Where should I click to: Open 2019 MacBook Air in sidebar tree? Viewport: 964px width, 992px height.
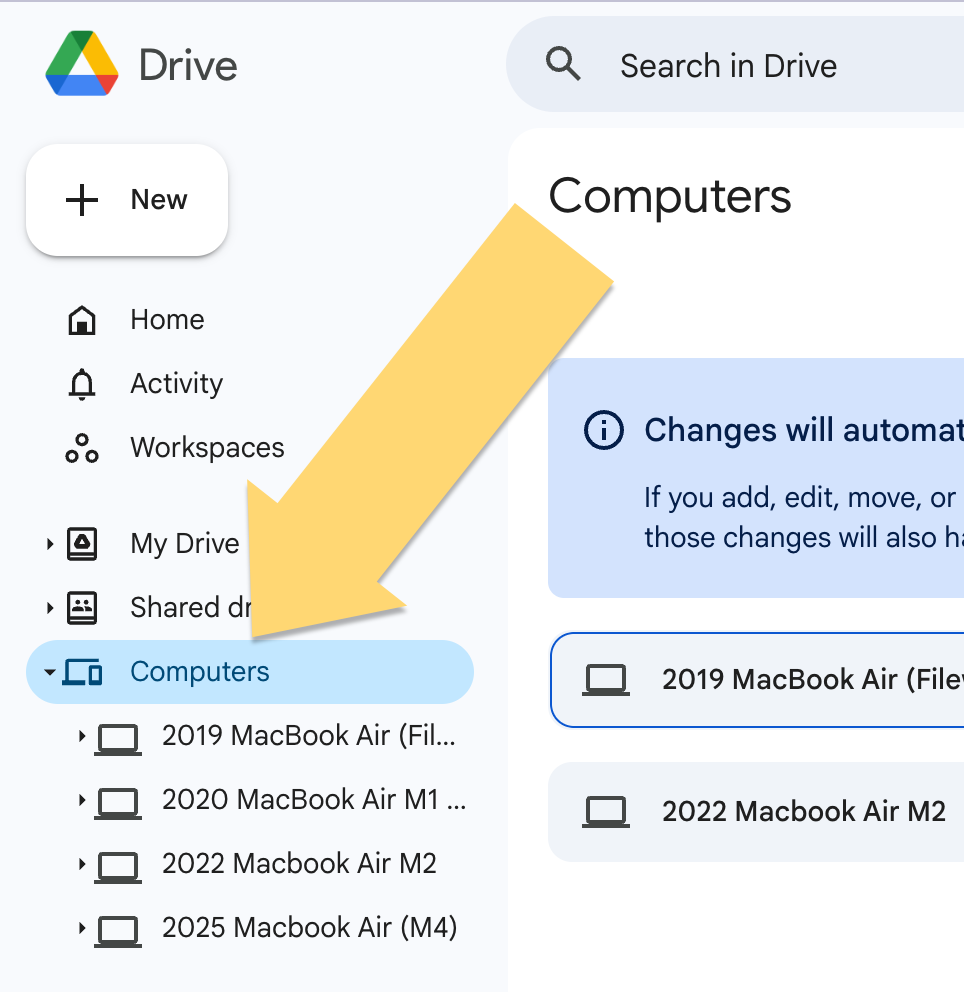click(x=308, y=736)
